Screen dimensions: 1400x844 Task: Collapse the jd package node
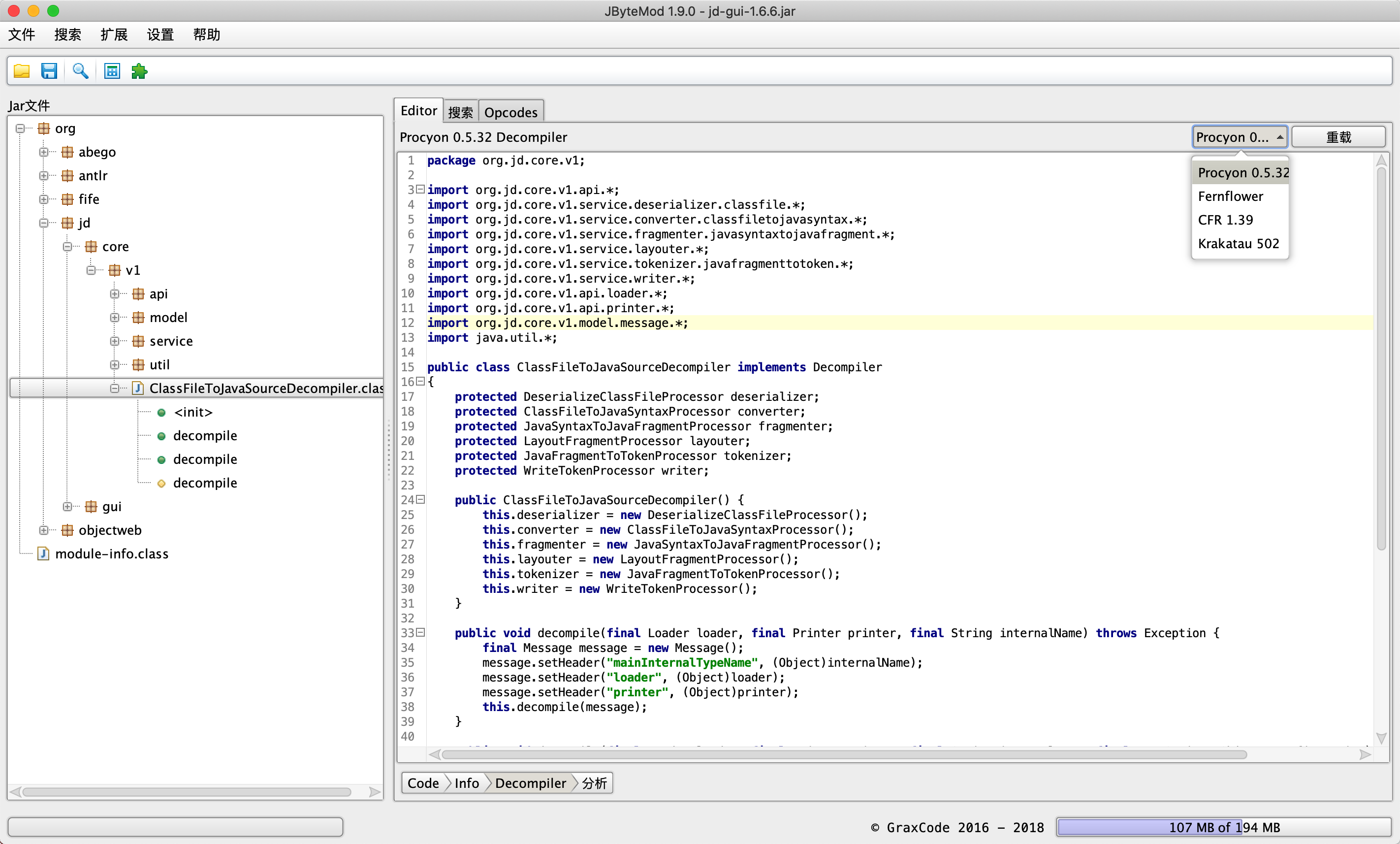[44, 223]
